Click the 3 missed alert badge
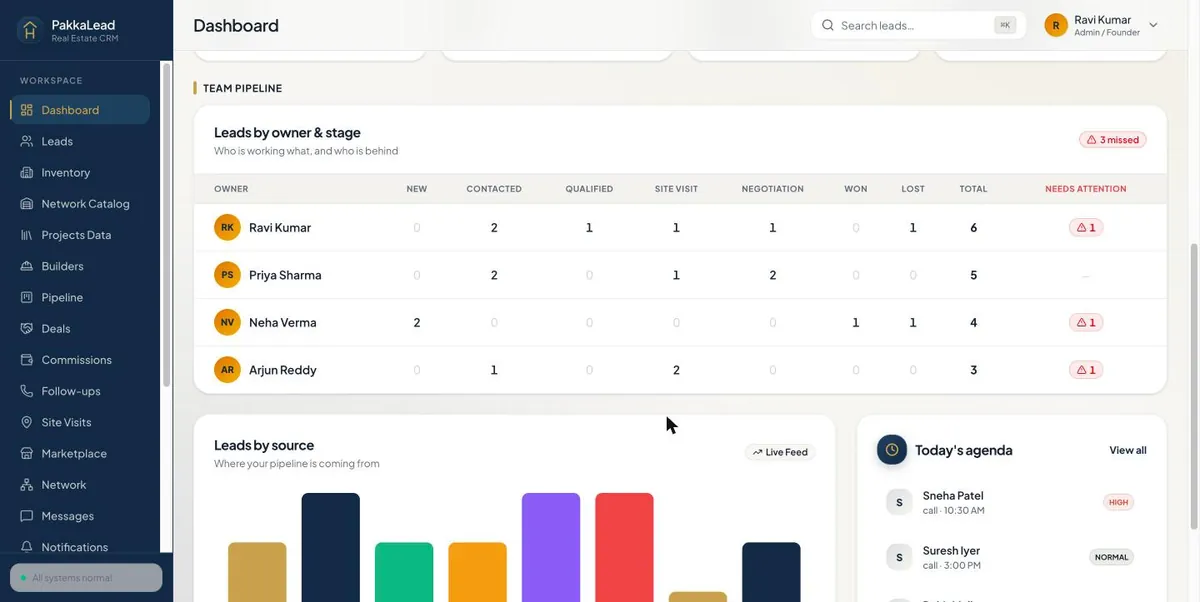This screenshot has height=602, width=1200. coord(1113,140)
